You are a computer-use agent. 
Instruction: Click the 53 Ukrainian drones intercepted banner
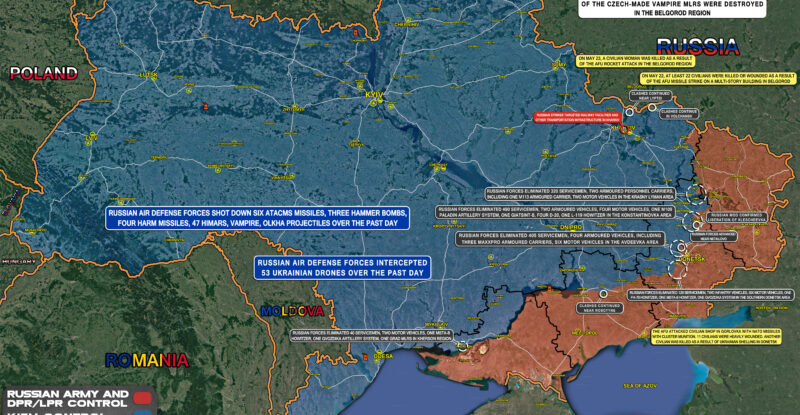[342, 266]
